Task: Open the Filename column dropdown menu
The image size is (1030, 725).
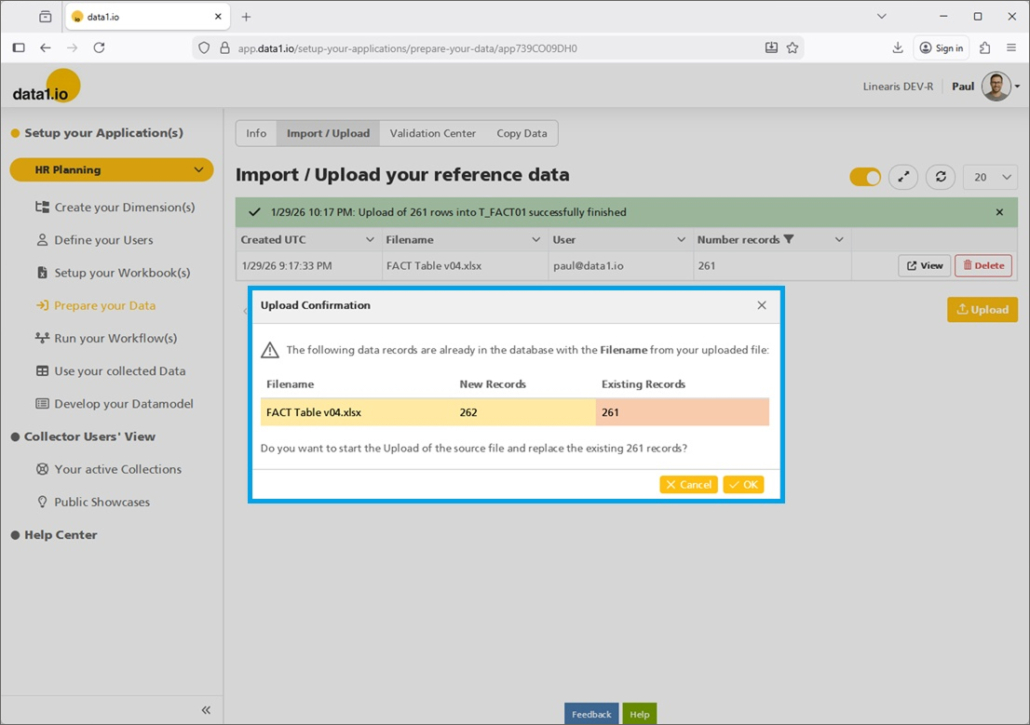Action: click(536, 240)
